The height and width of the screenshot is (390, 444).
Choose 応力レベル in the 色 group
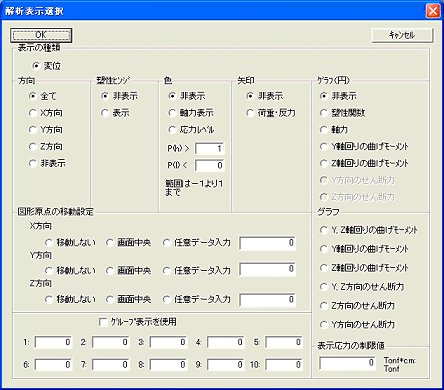click(x=191, y=130)
